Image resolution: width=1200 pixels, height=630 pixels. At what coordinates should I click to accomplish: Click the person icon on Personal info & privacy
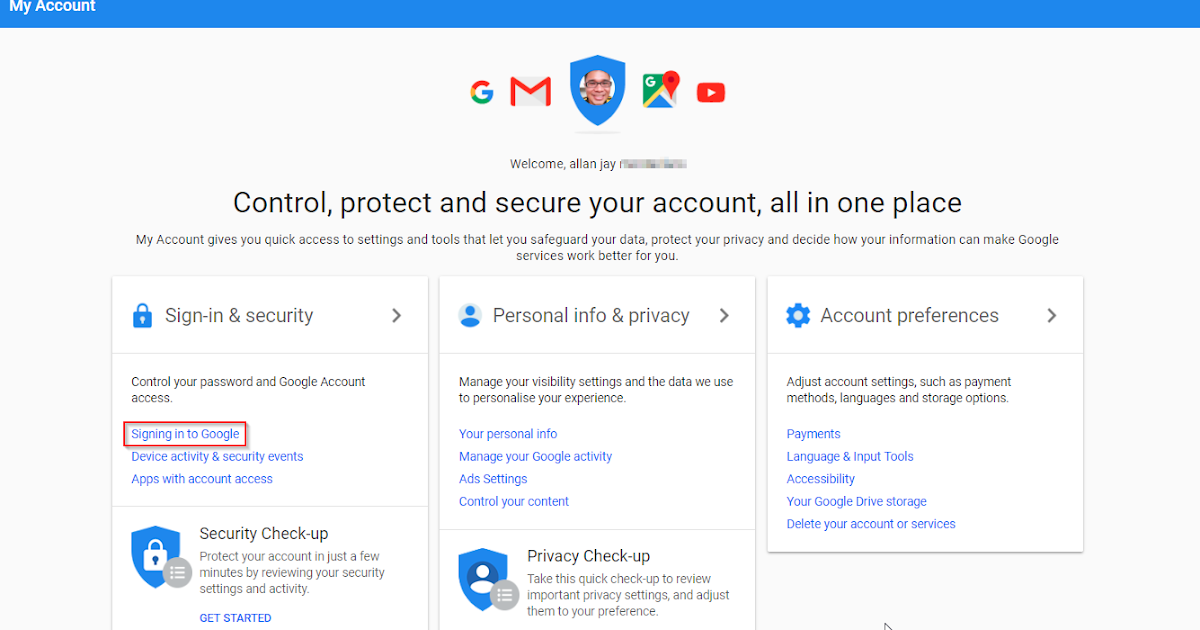[470, 314]
